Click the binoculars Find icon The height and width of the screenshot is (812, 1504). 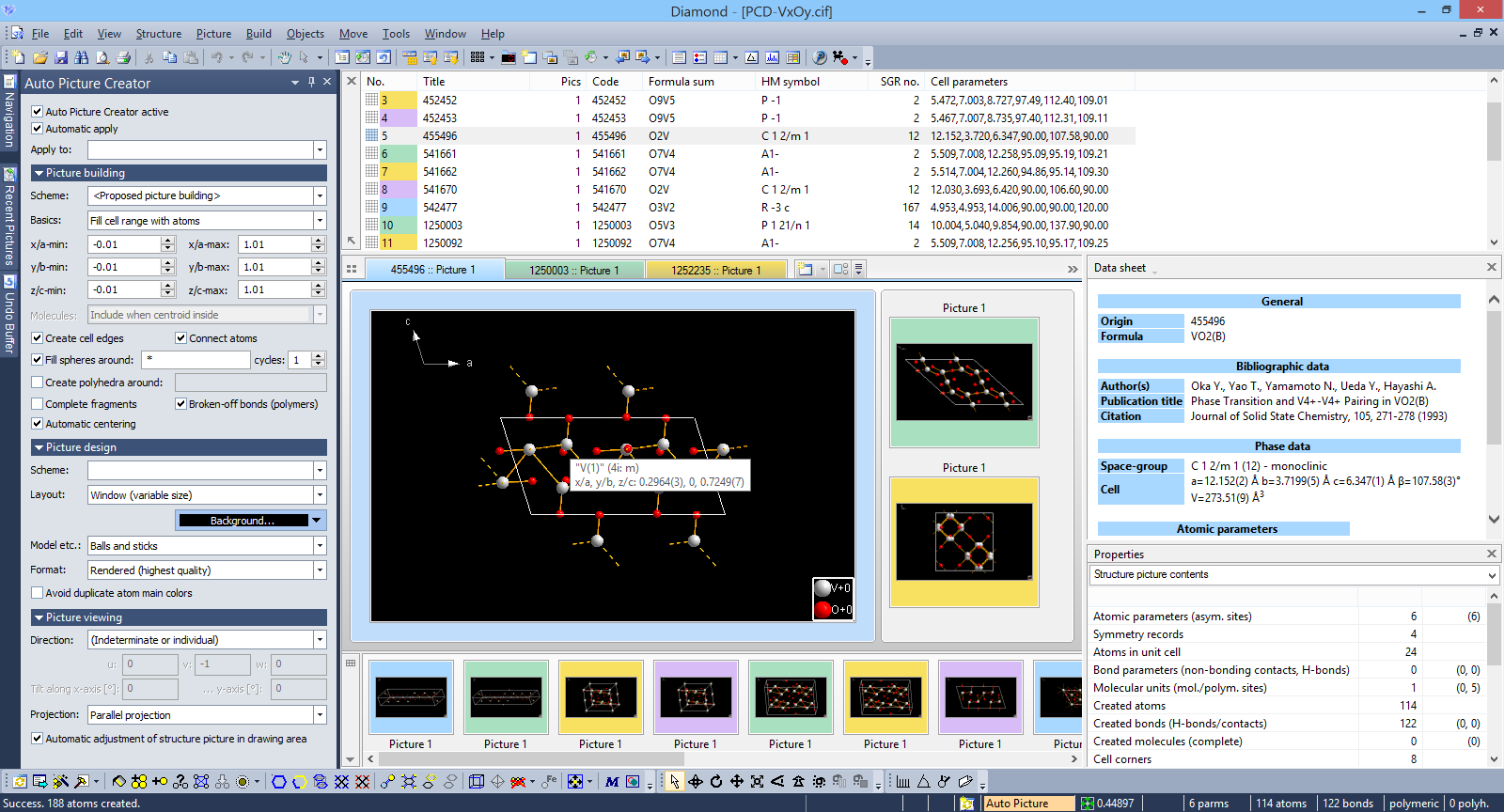[x=82, y=57]
